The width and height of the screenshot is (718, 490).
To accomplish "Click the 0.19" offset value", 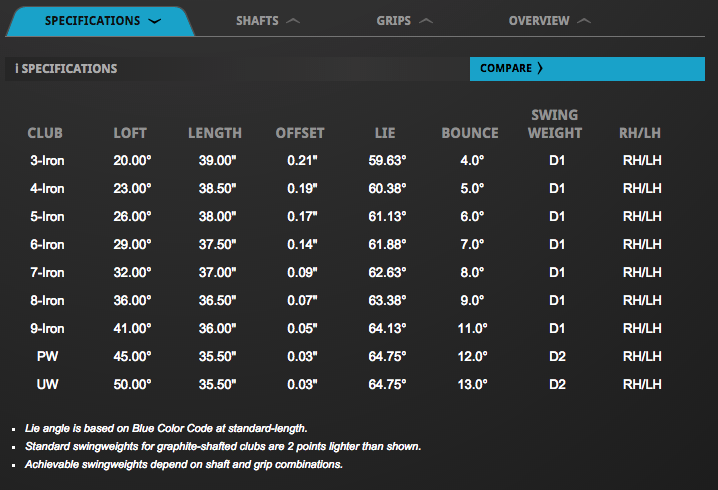I will point(302,189).
